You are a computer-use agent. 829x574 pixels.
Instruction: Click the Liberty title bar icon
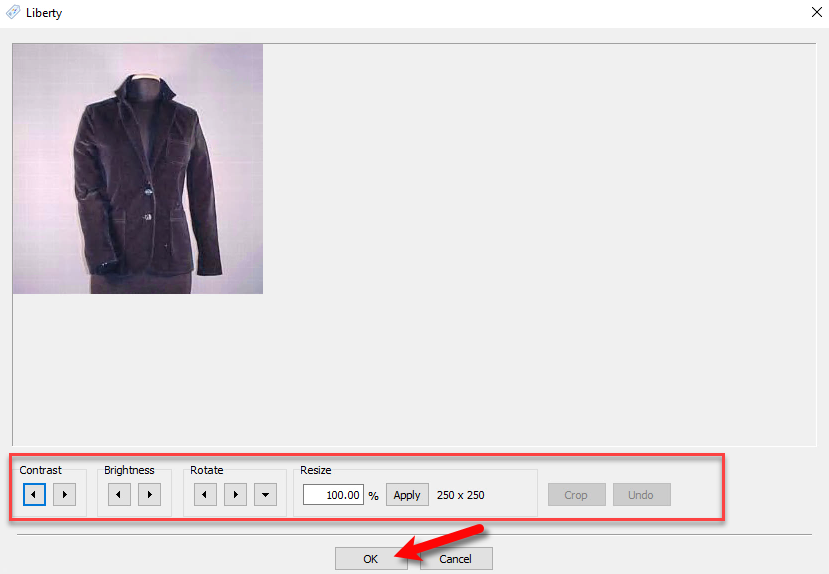point(13,12)
